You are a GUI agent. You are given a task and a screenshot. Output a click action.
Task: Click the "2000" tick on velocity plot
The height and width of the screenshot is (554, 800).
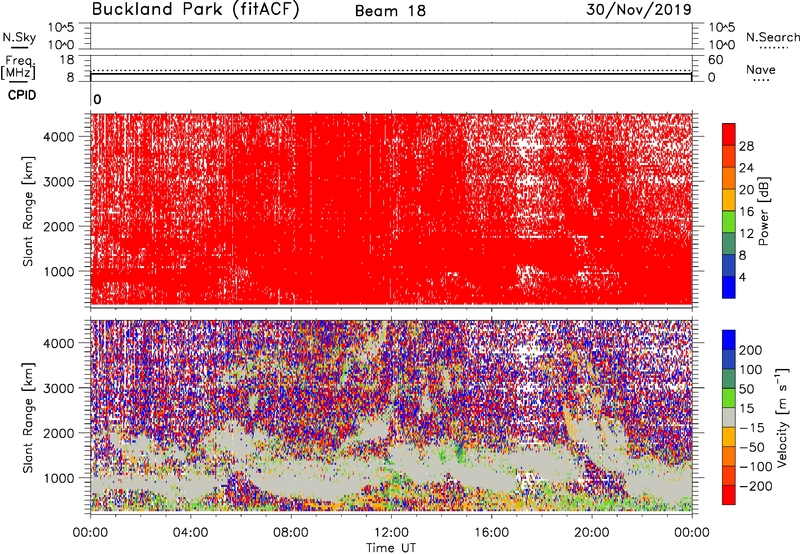[x=59, y=433]
